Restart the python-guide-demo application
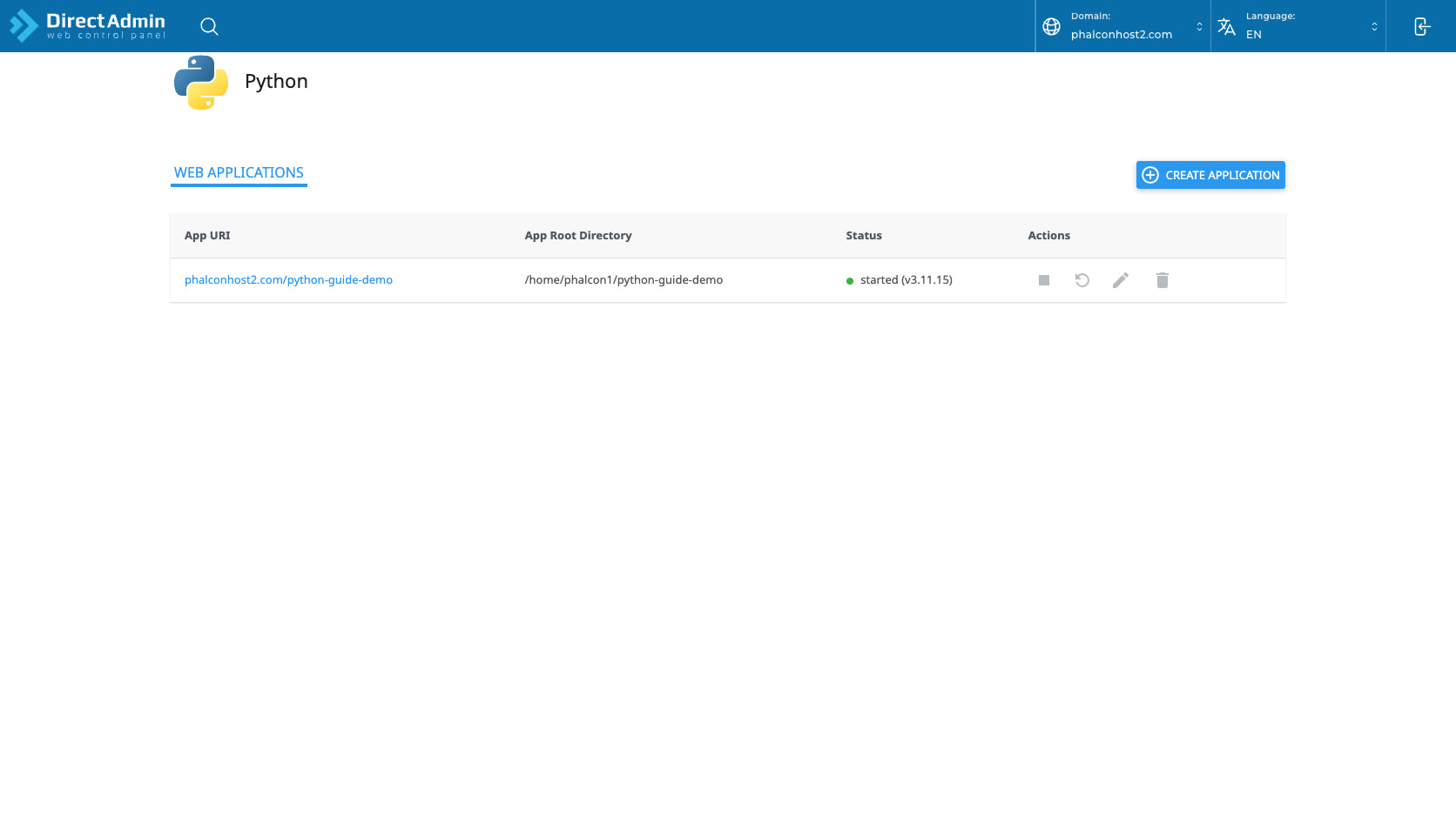The width and height of the screenshot is (1456, 819). [x=1082, y=280]
